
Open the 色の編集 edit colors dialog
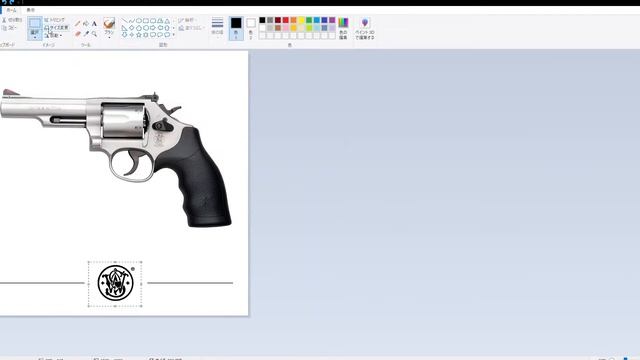point(343,28)
